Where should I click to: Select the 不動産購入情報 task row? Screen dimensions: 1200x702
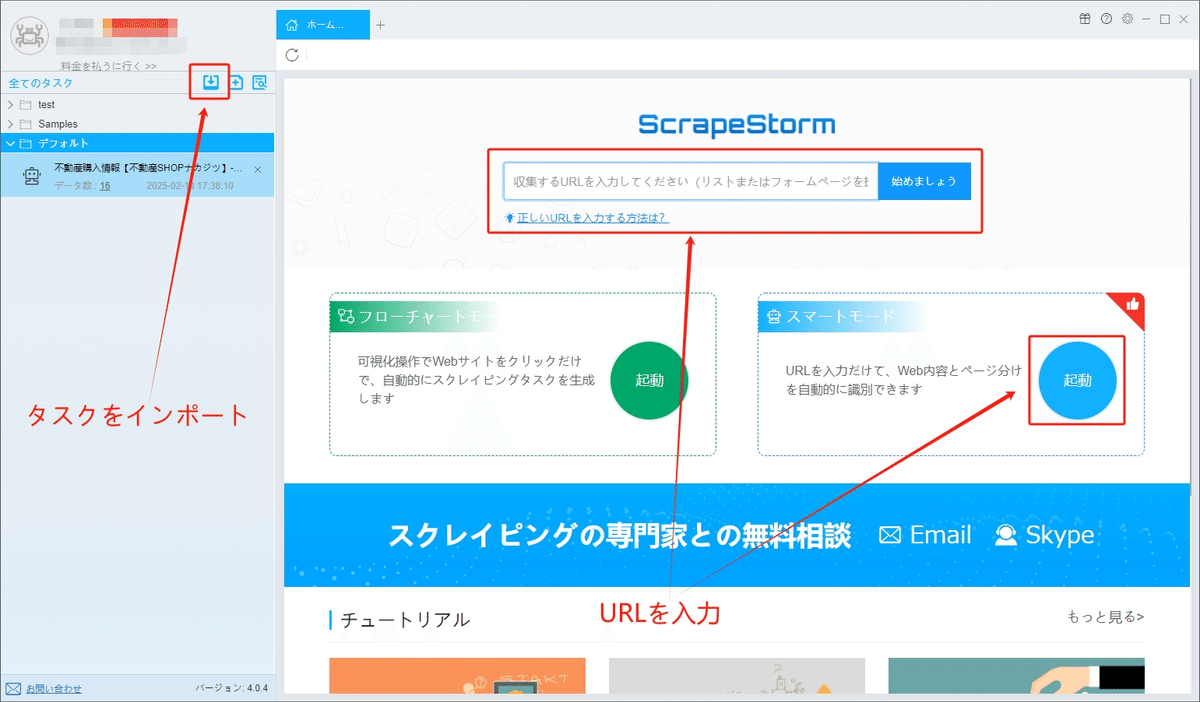137,174
